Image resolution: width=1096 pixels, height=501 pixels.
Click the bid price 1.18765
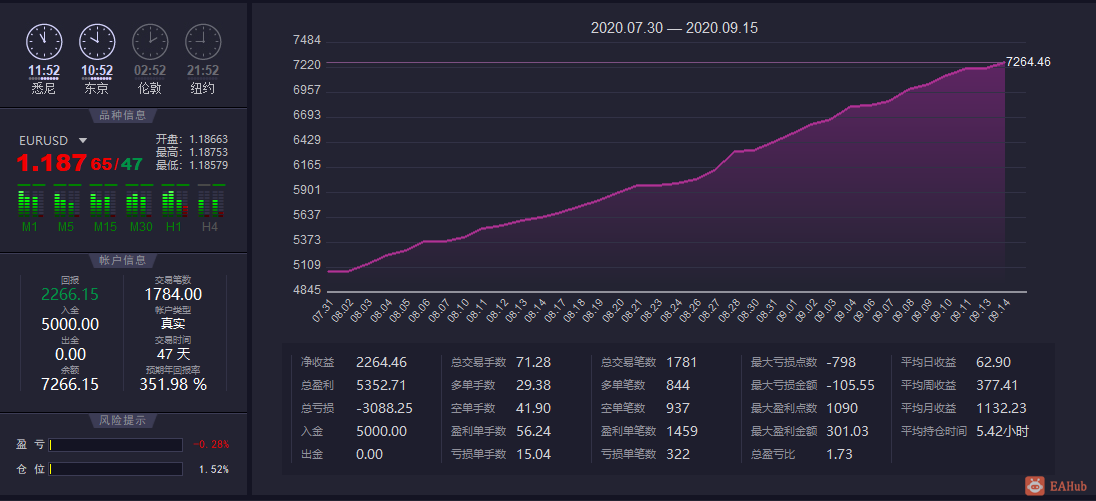(x=65, y=164)
